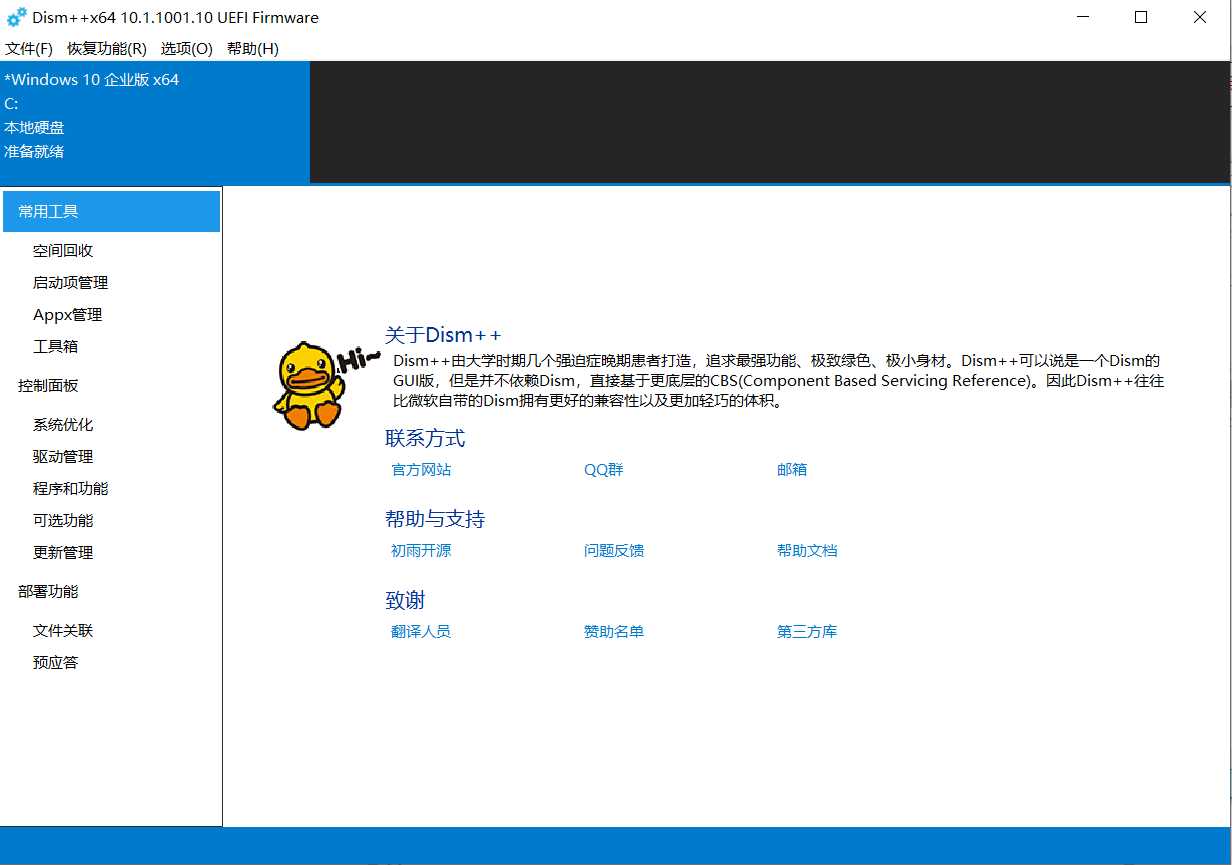View the 赞助名单 link
This screenshot has width=1232, height=865.
614,632
